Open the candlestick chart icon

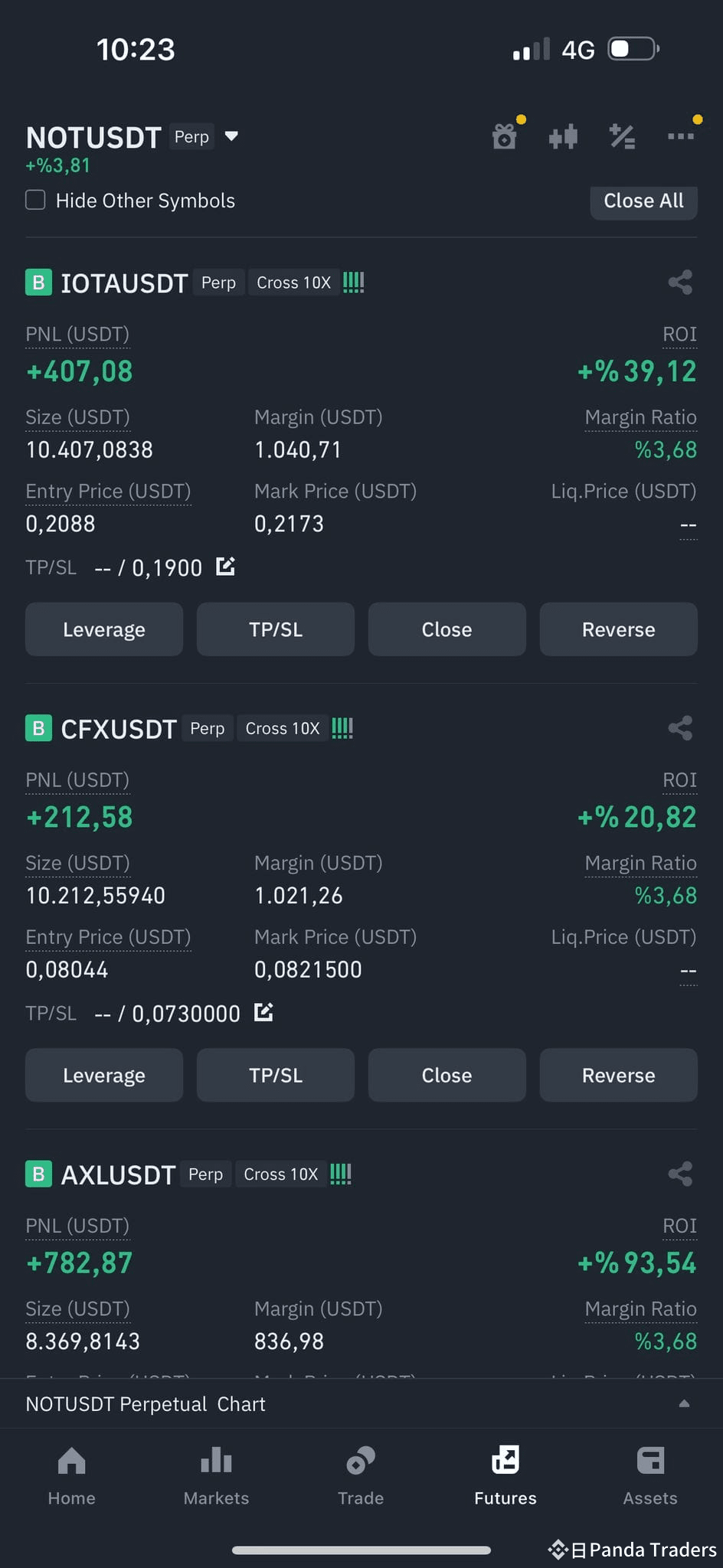tap(563, 137)
